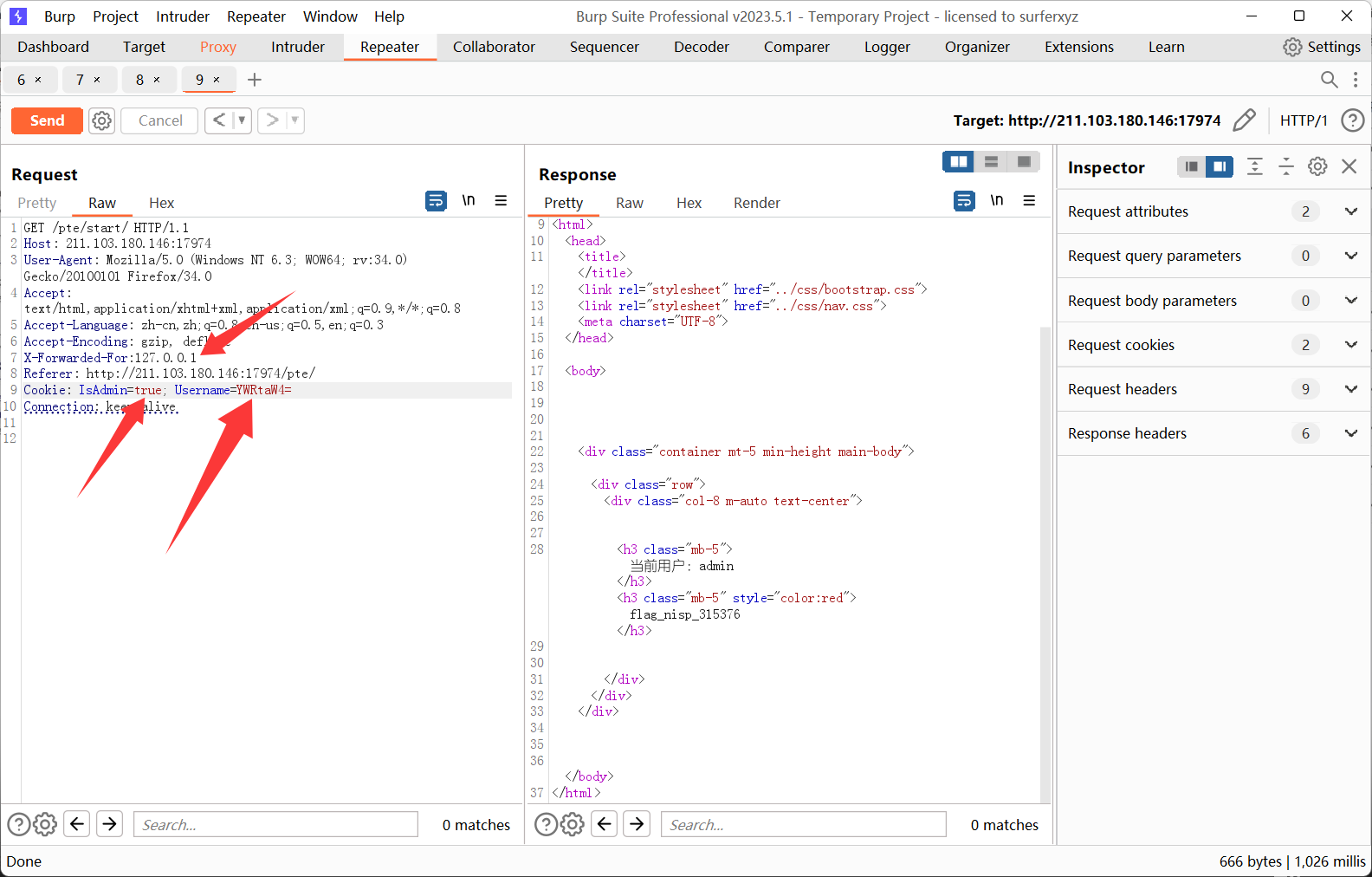Click the orange Send button
The height and width of the screenshot is (877, 1372).
[47, 120]
